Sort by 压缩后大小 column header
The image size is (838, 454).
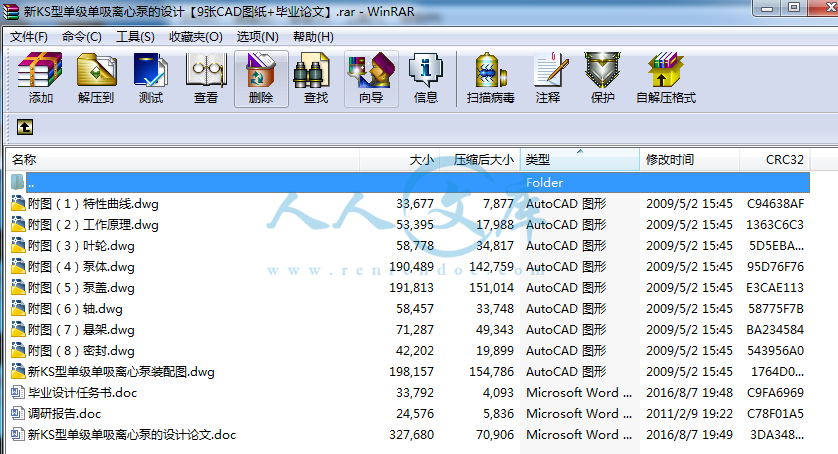[480, 159]
